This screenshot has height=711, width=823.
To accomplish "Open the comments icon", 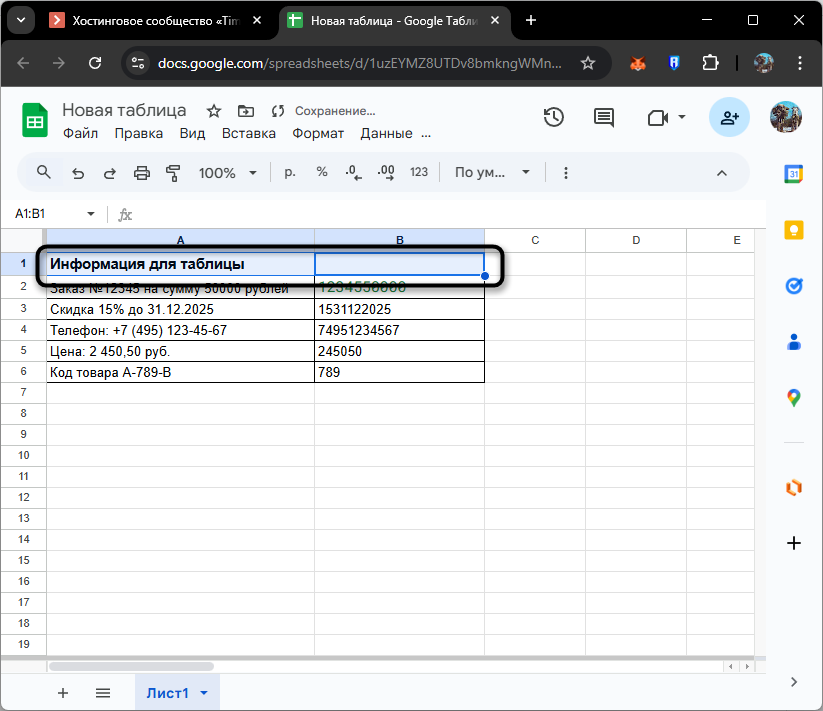I will pyautogui.click(x=604, y=118).
